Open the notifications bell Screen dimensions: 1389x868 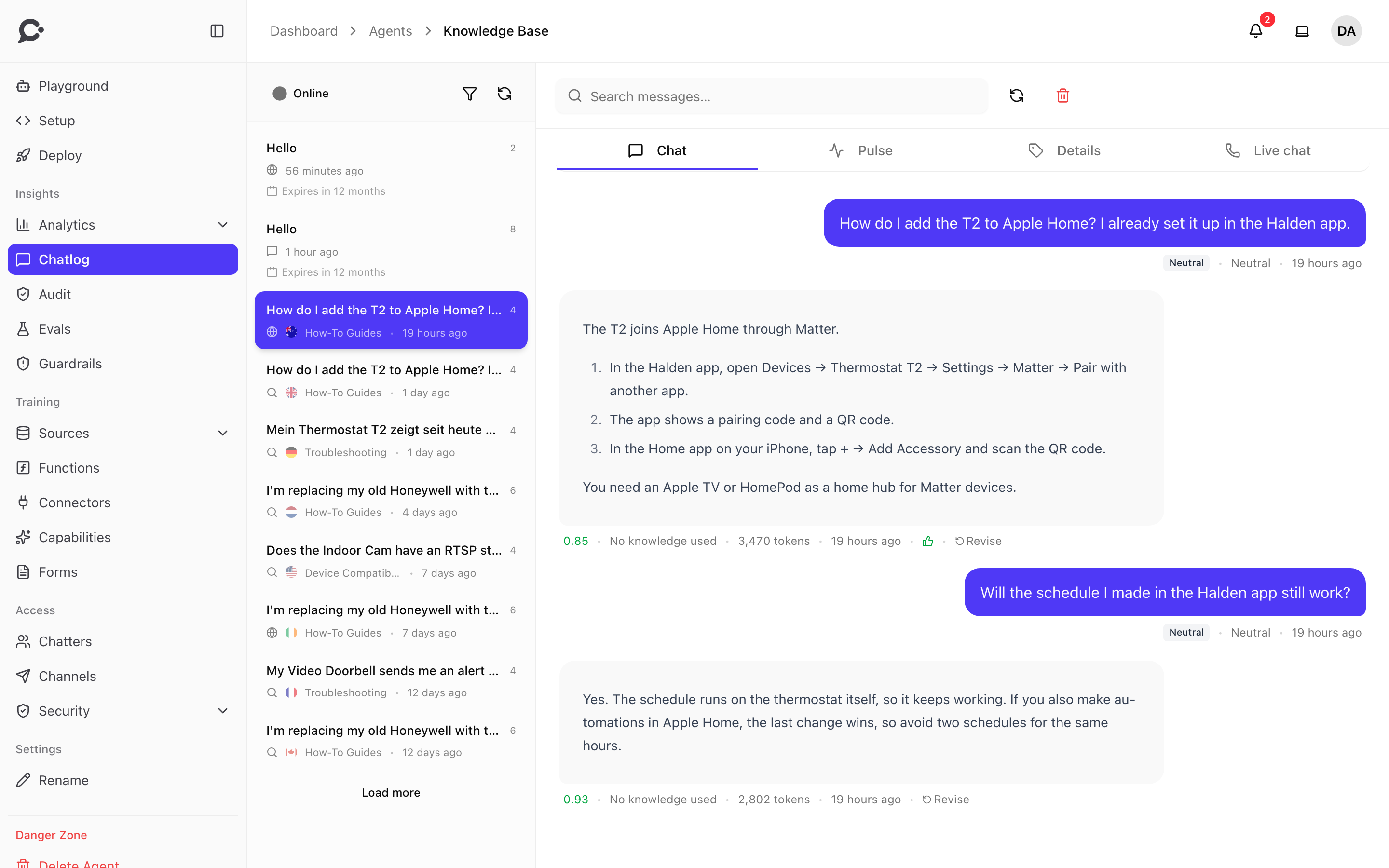click(x=1256, y=31)
